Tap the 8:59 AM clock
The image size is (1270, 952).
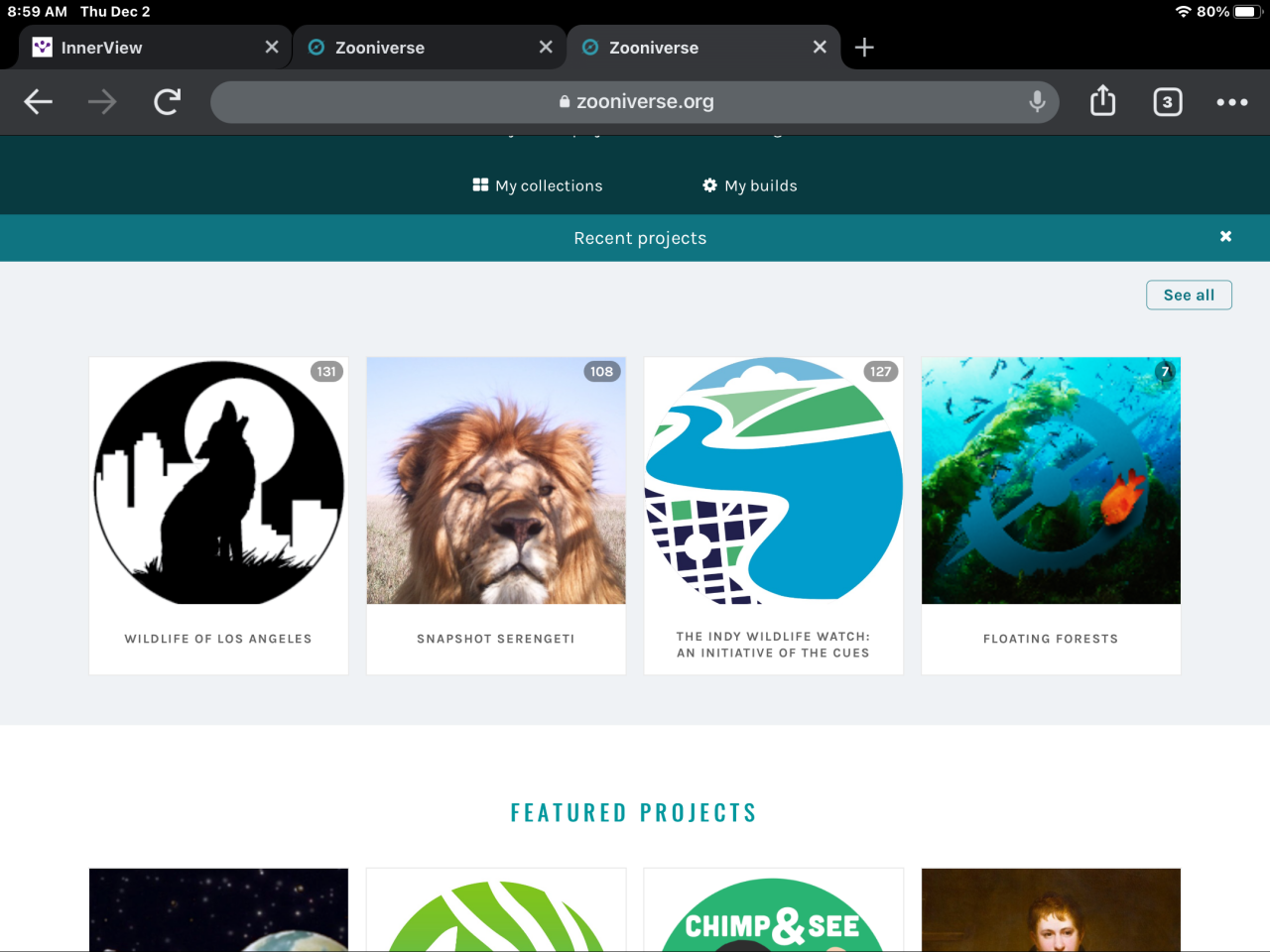coord(38,12)
